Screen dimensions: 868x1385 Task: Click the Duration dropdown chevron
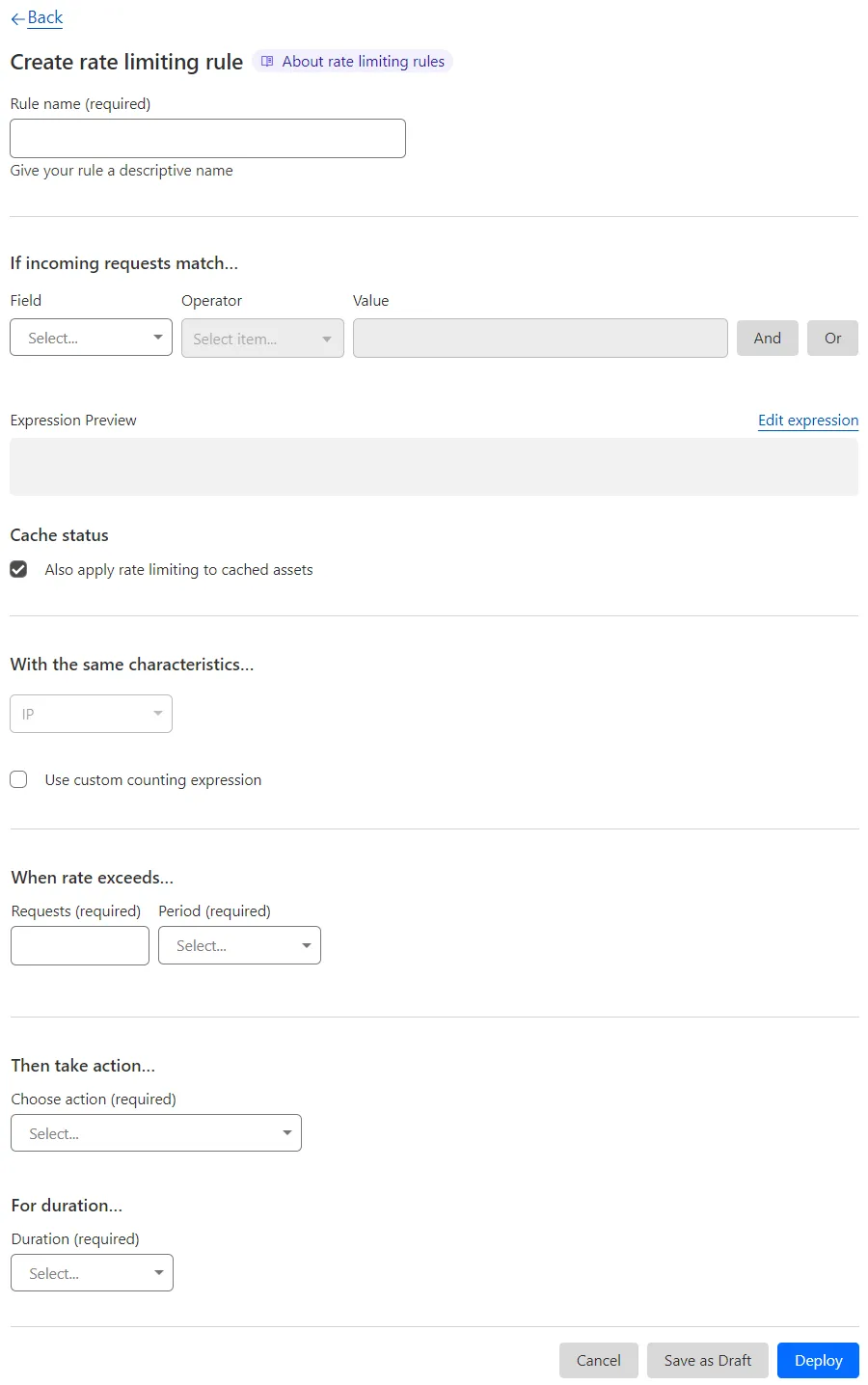pos(157,1273)
